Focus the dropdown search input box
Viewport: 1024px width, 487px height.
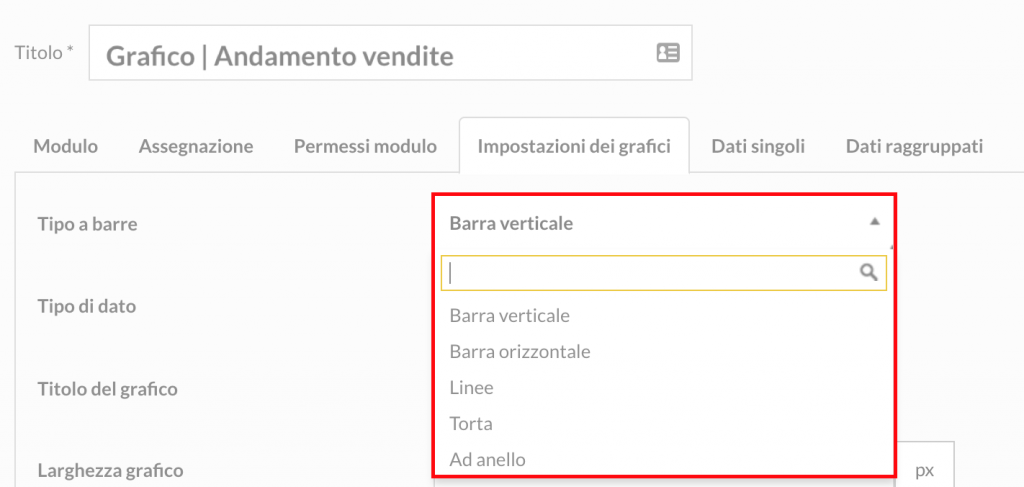664,273
